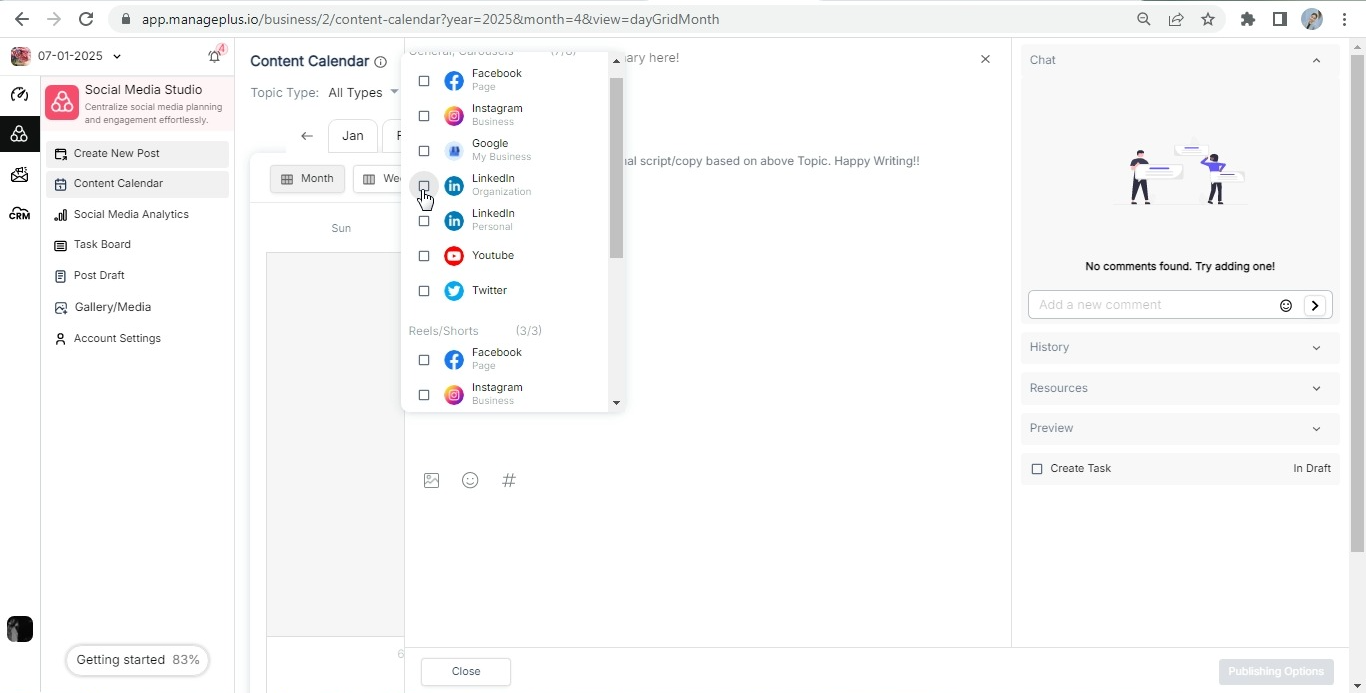
Task: Open emoji picker in the comment box
Action: [1286, 305]
